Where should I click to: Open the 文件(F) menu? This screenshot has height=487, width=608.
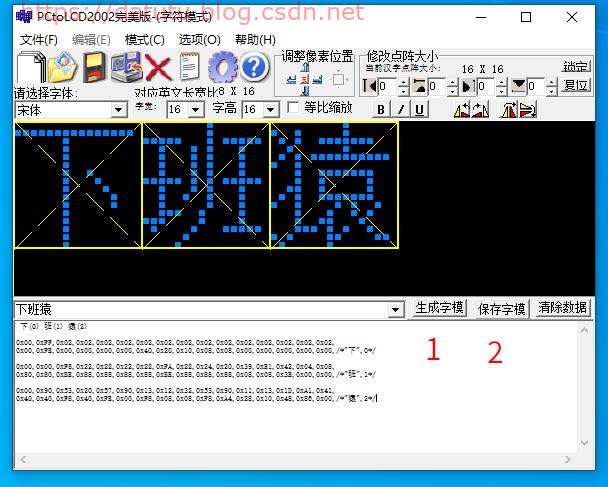pos(39,39)
